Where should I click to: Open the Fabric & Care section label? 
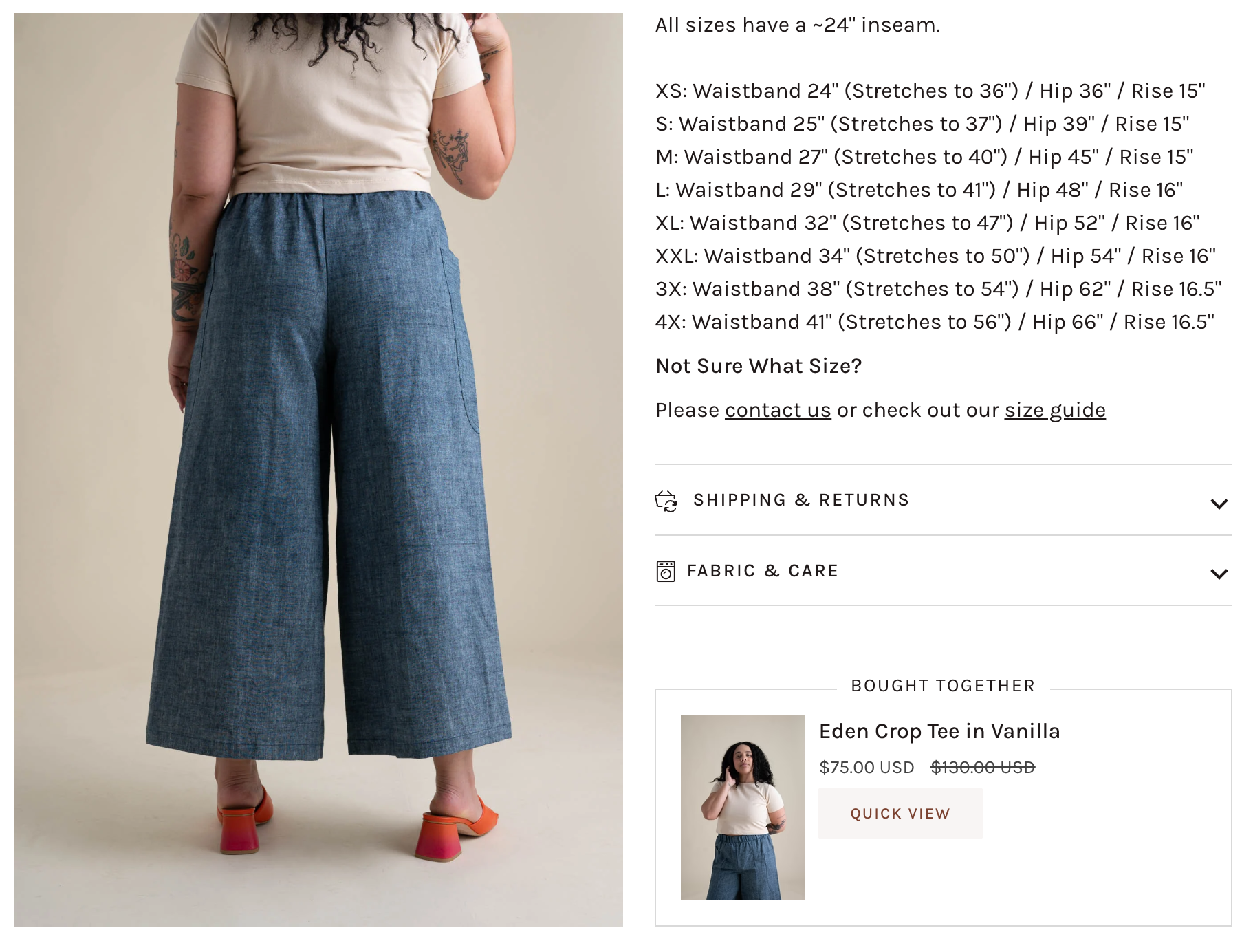tap(763, 571)
